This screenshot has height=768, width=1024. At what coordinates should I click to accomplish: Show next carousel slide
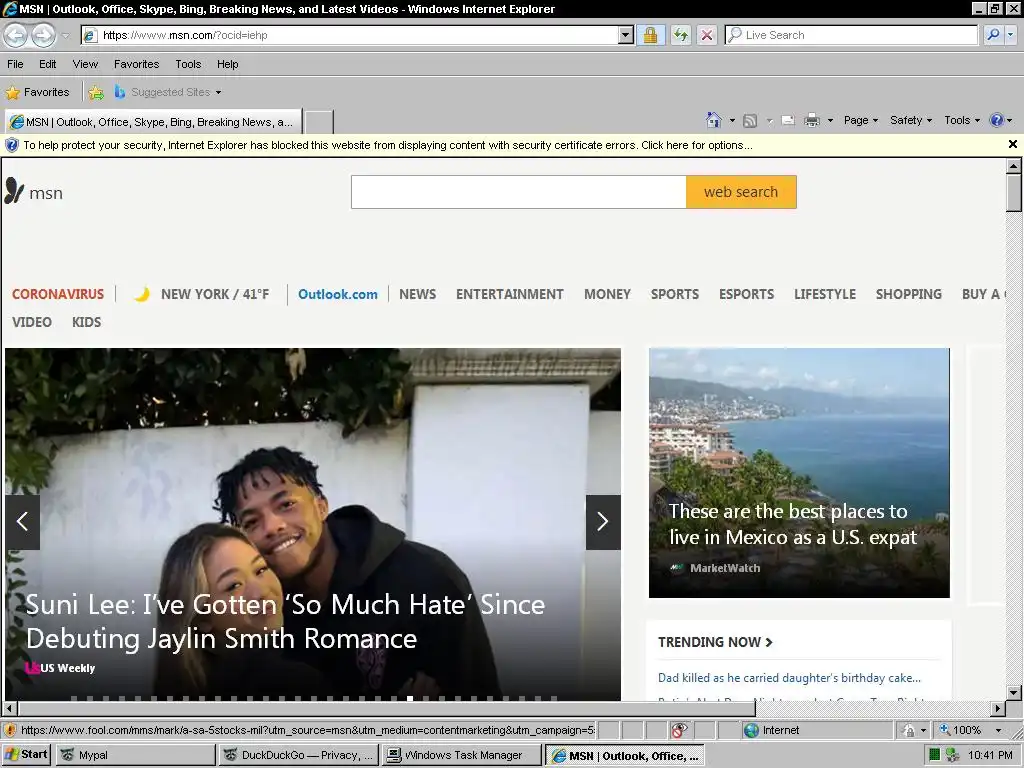pos(603,522)
